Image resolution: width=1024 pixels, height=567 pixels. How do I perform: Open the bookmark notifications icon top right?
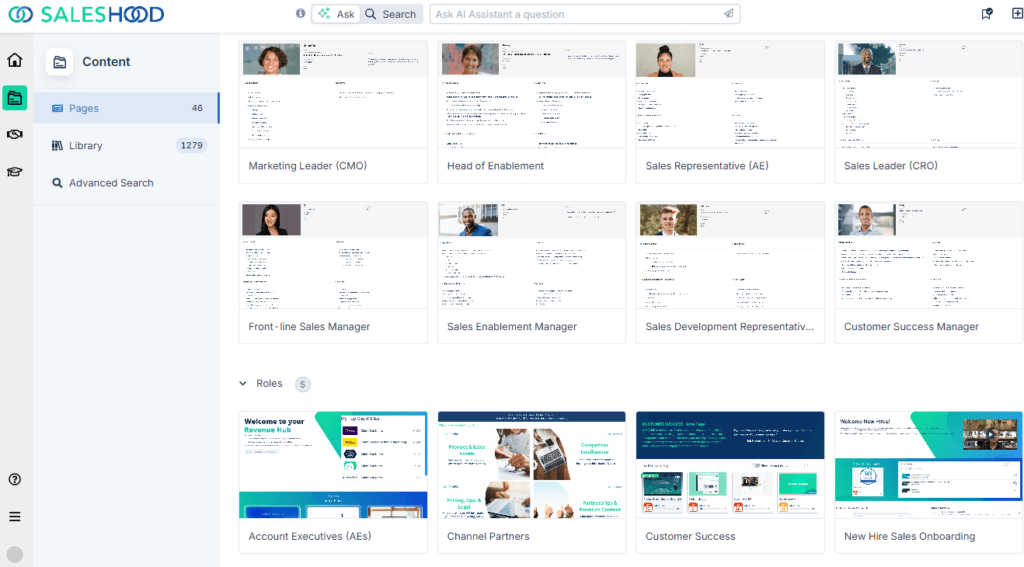click(987, 14)
